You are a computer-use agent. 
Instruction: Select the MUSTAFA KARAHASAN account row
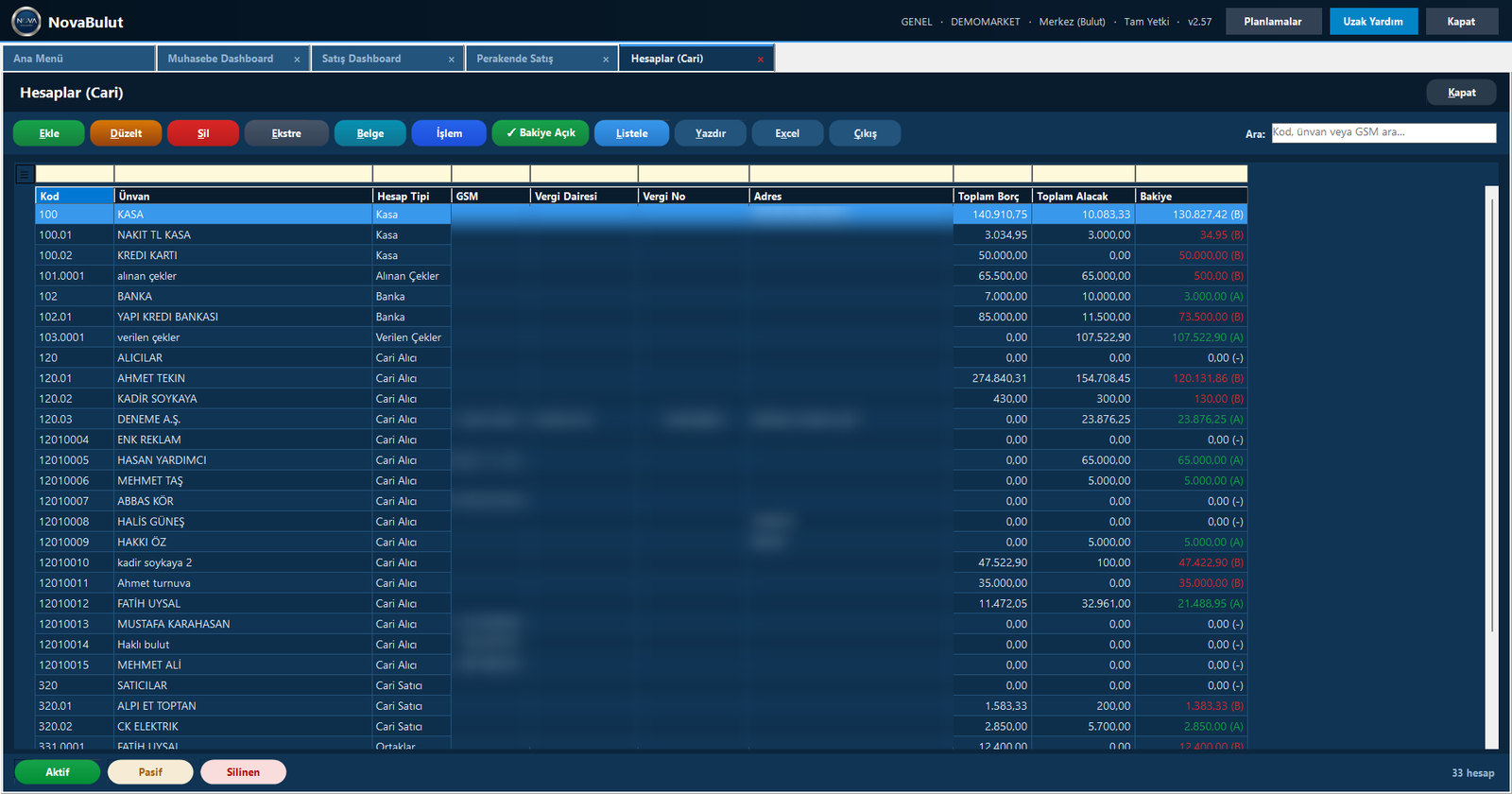click(641, 624)
